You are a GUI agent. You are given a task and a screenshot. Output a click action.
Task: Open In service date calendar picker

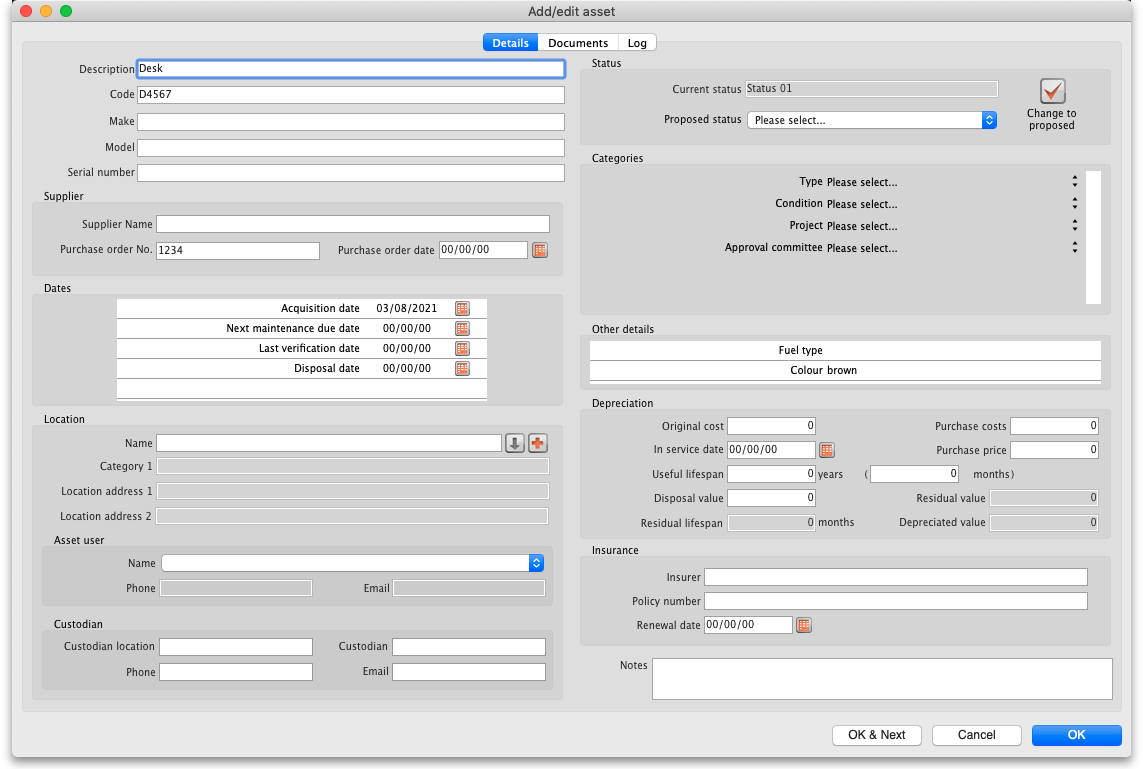(827, 450)
